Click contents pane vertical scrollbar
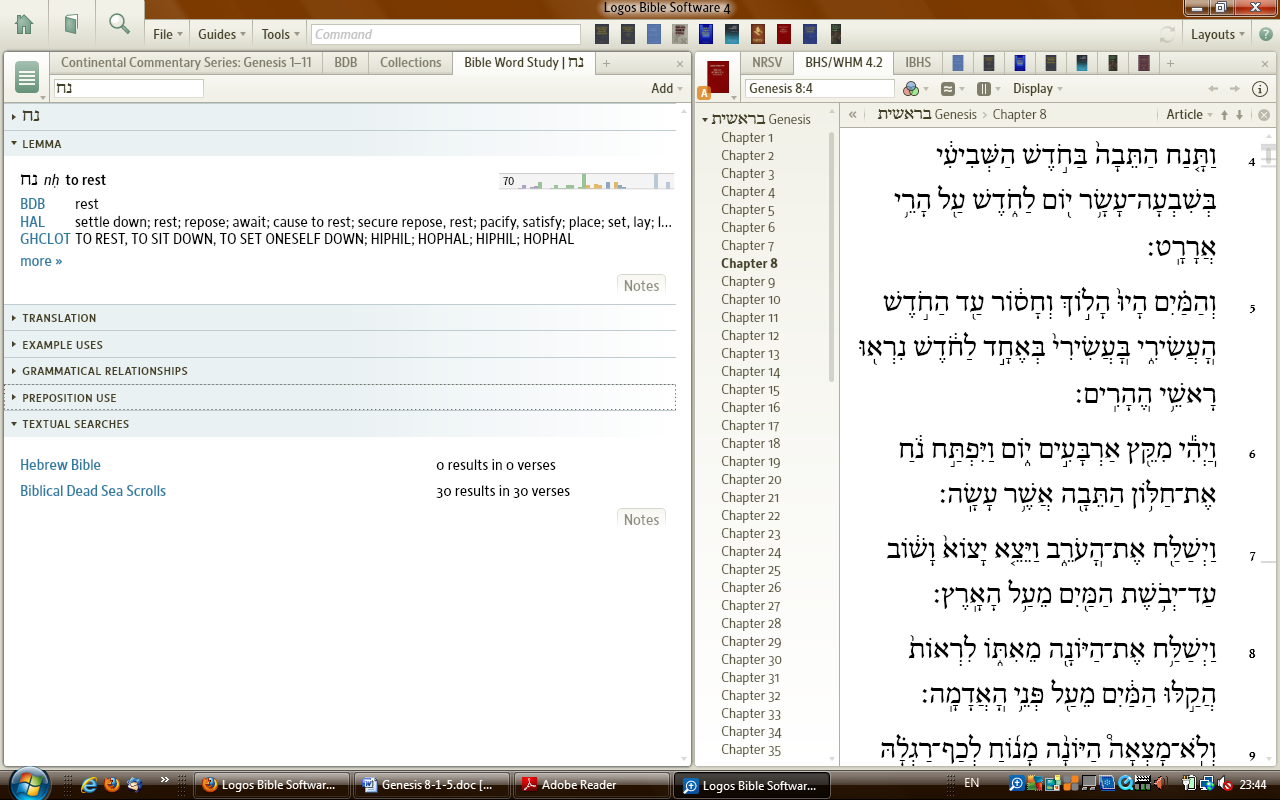The height and width of the screenshot is (800, 1280). [832, 255]
